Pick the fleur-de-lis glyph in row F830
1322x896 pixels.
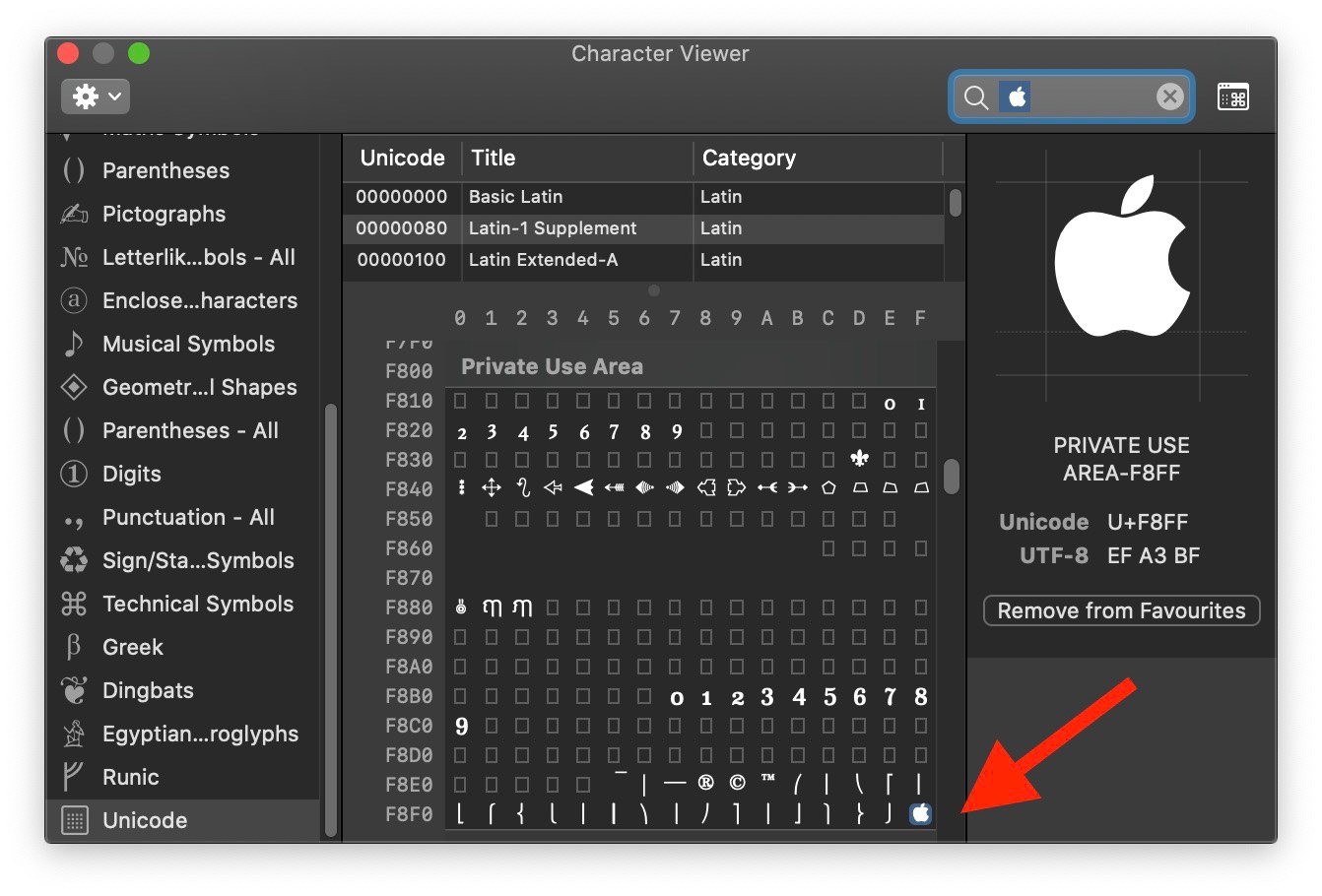[x=859, y=459]
